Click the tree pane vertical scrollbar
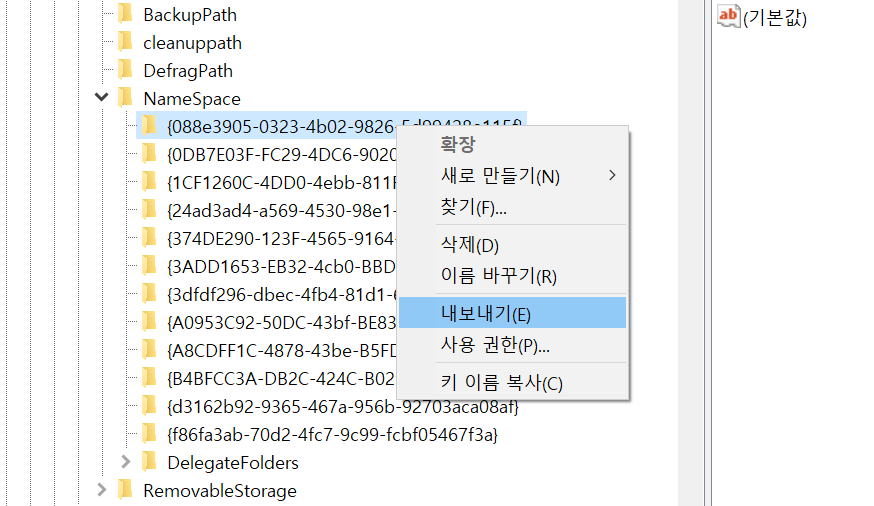 pyautogui.click(x=691, y=253)
